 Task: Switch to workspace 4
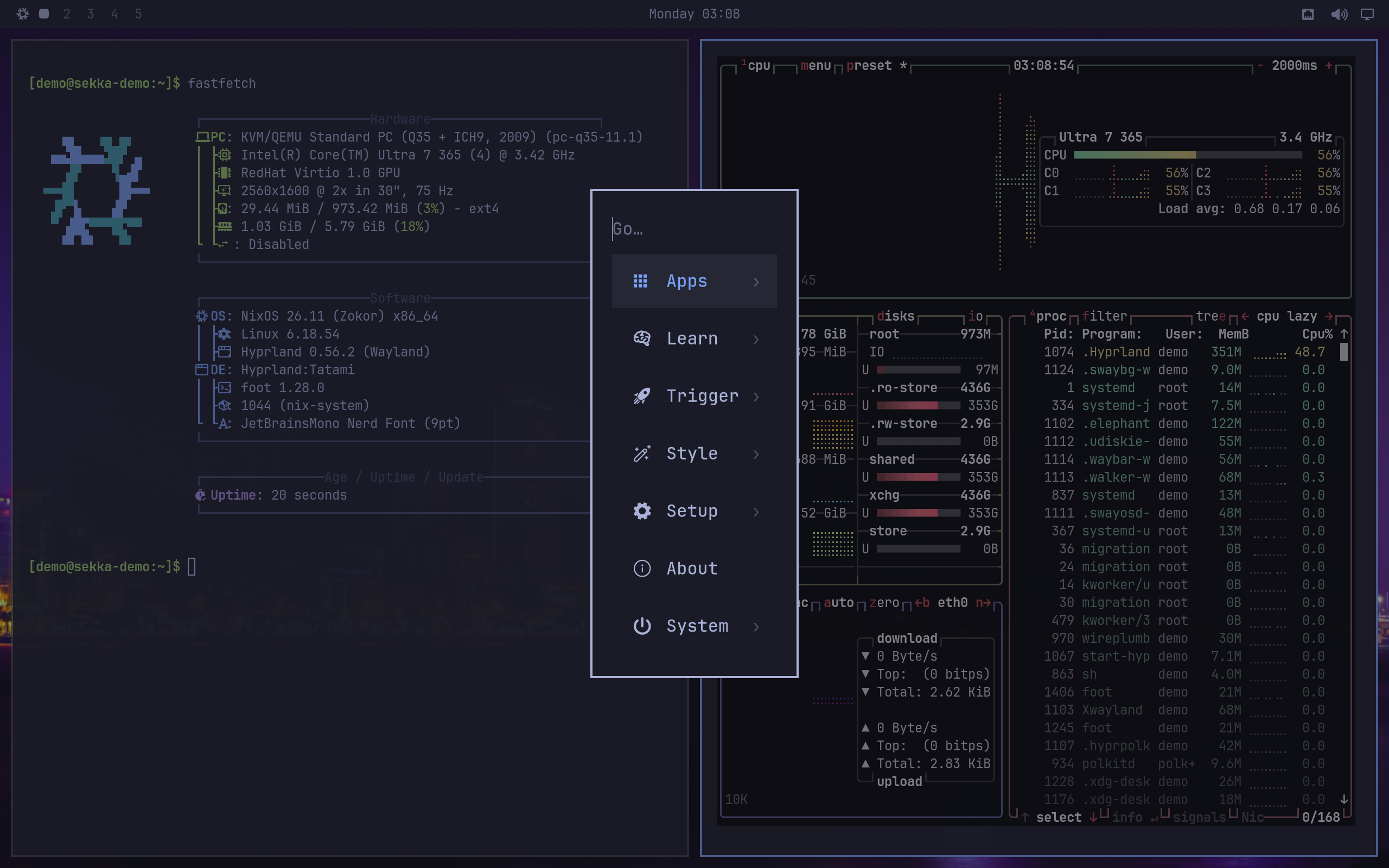tap(114, 14)
